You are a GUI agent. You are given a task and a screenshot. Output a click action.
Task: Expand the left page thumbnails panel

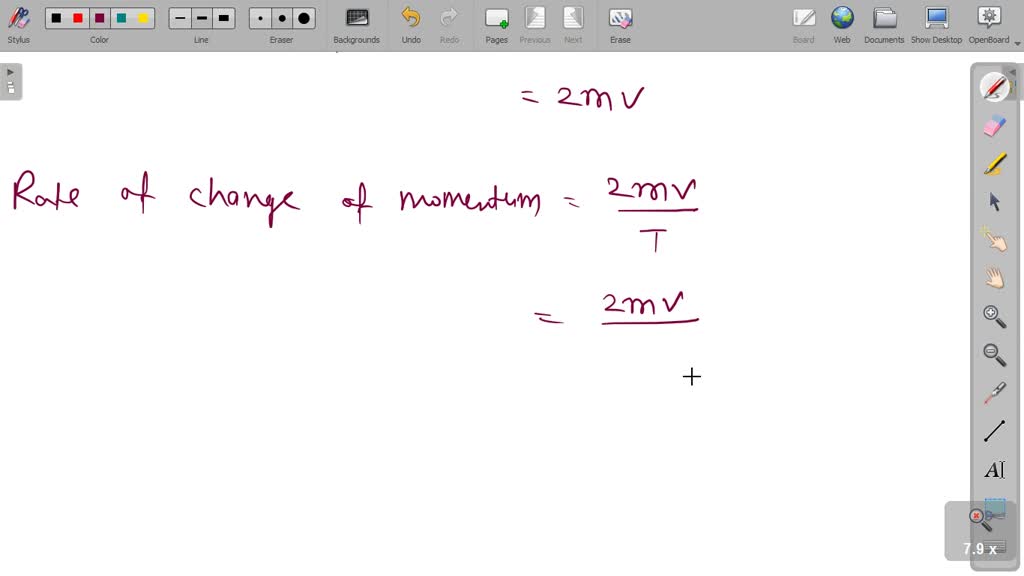[x=11, y=82]
